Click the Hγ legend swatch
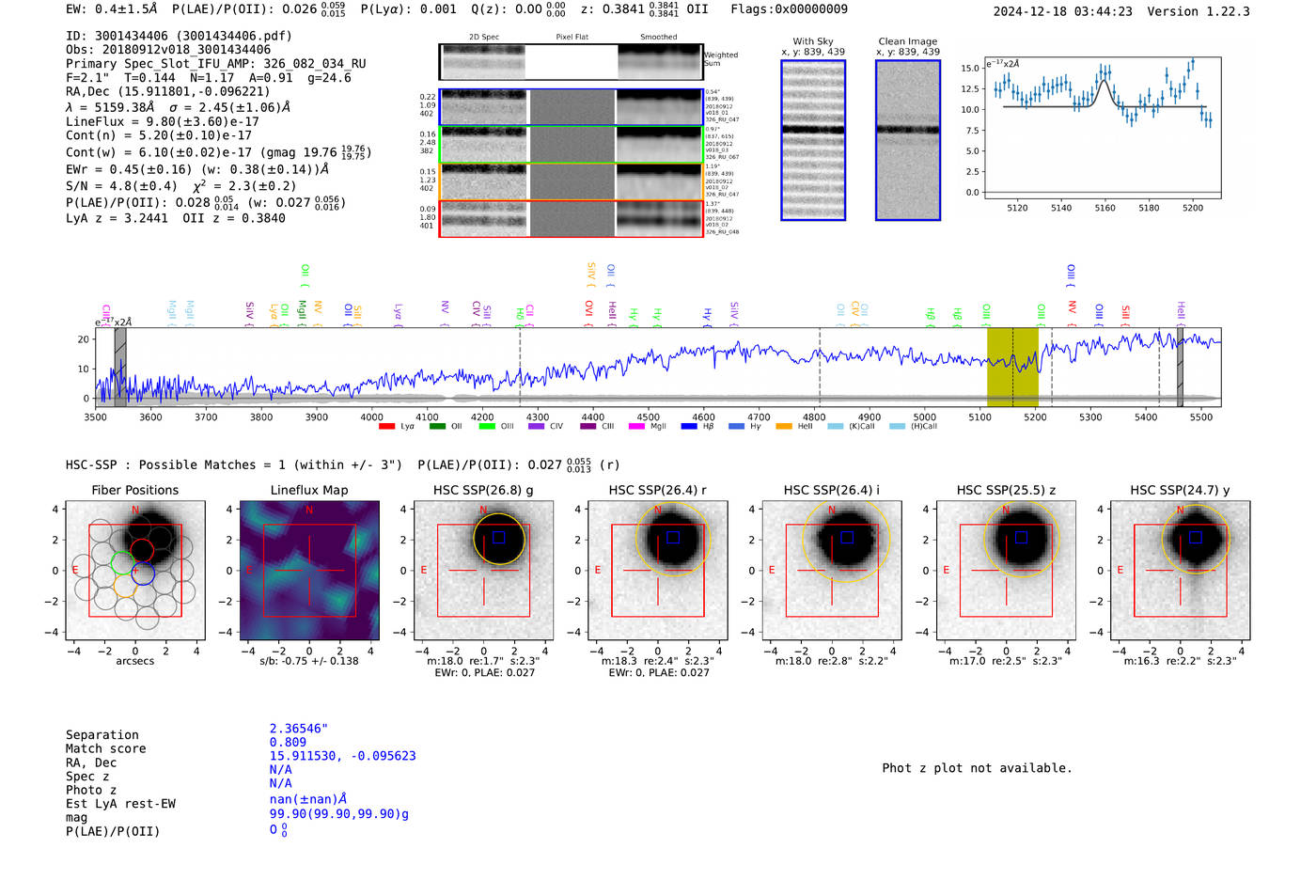This screenshot has height=896, width=1316. pyautogui.click(x=736, y=427)
